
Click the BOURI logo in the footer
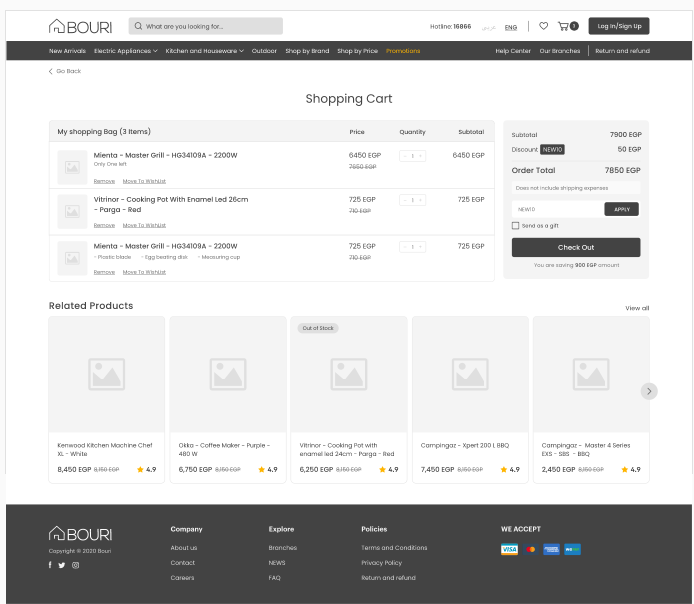(x=80, y=534)
